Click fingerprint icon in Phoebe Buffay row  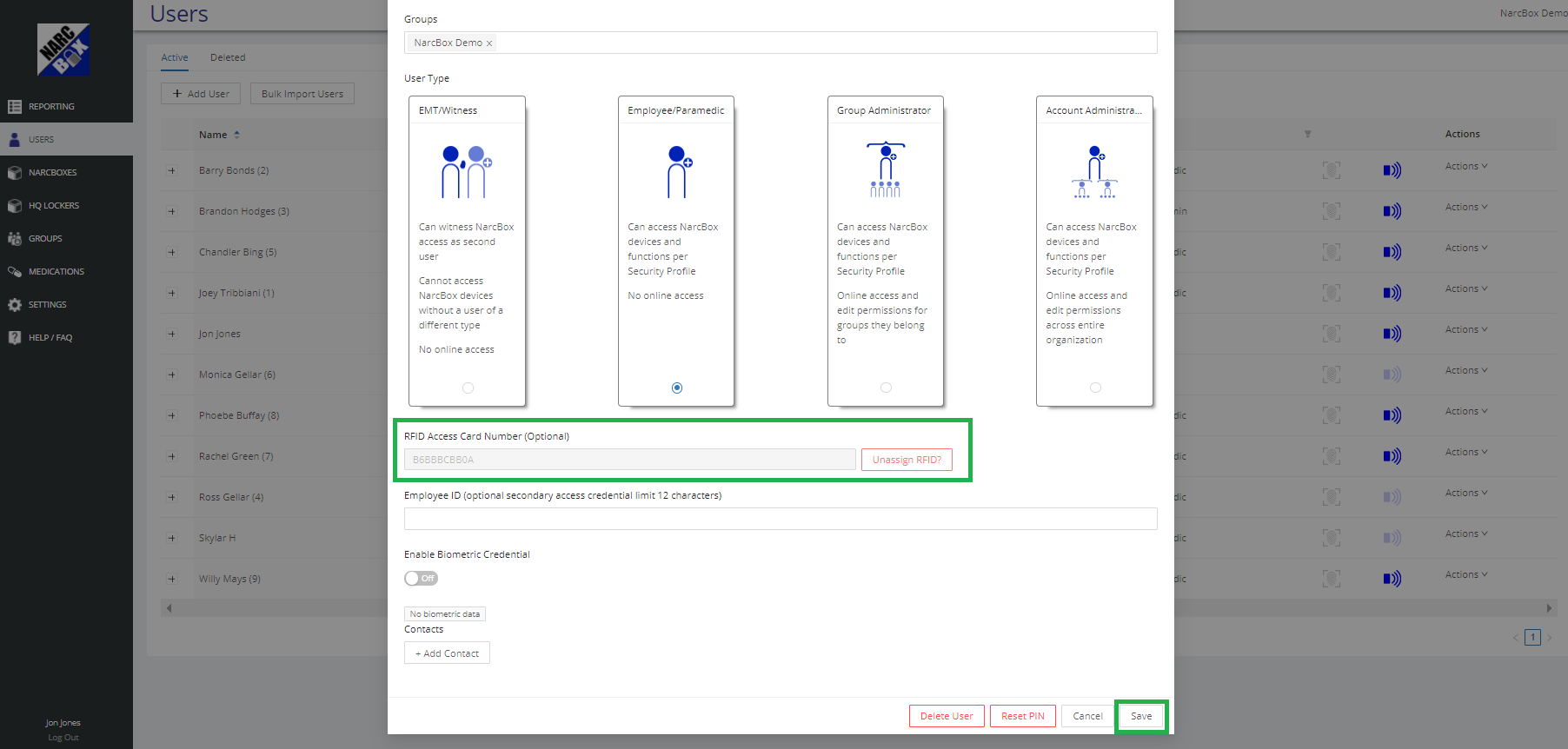click(x=1332, y=415)
